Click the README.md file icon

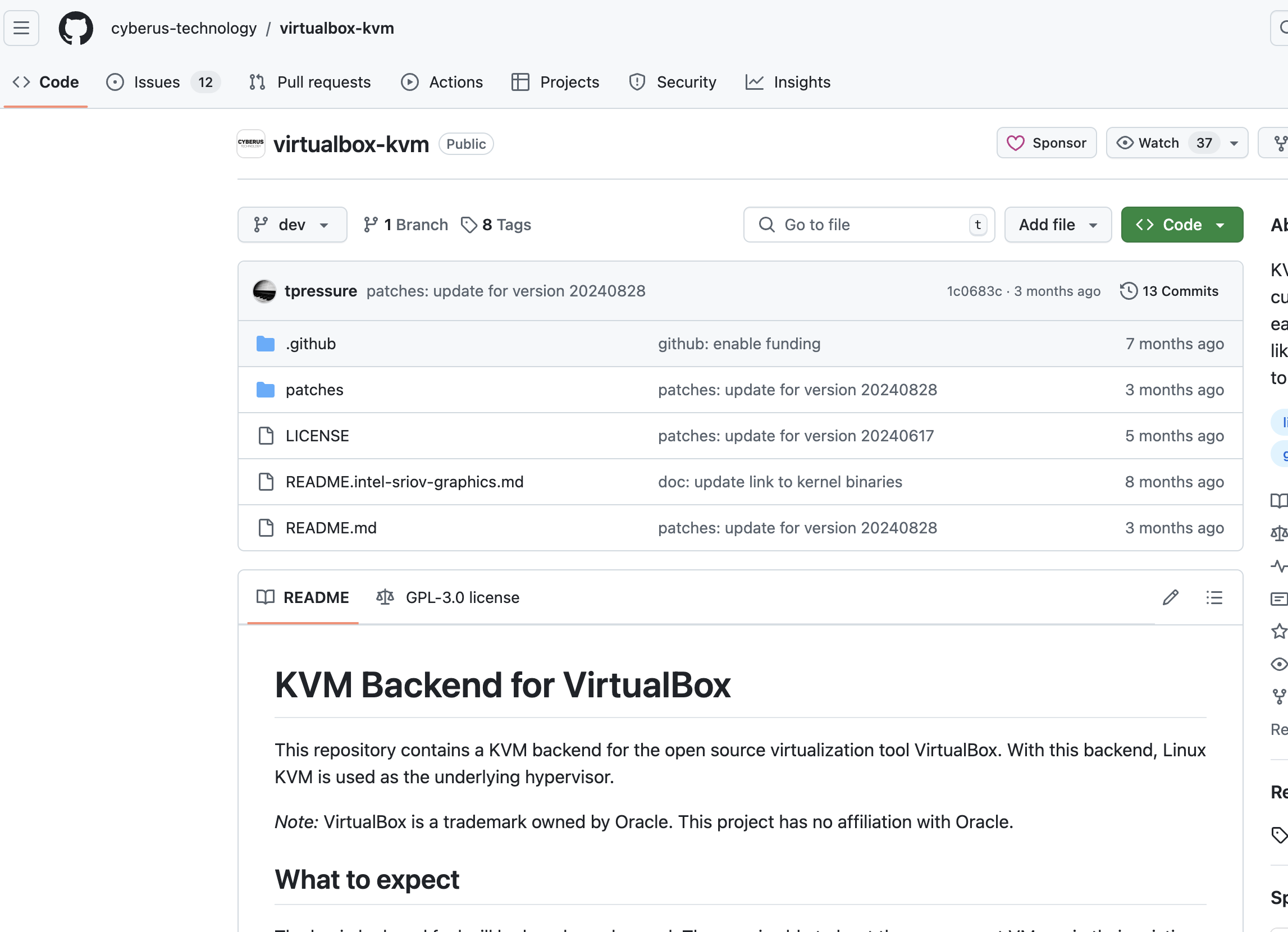tap(266, 528)
